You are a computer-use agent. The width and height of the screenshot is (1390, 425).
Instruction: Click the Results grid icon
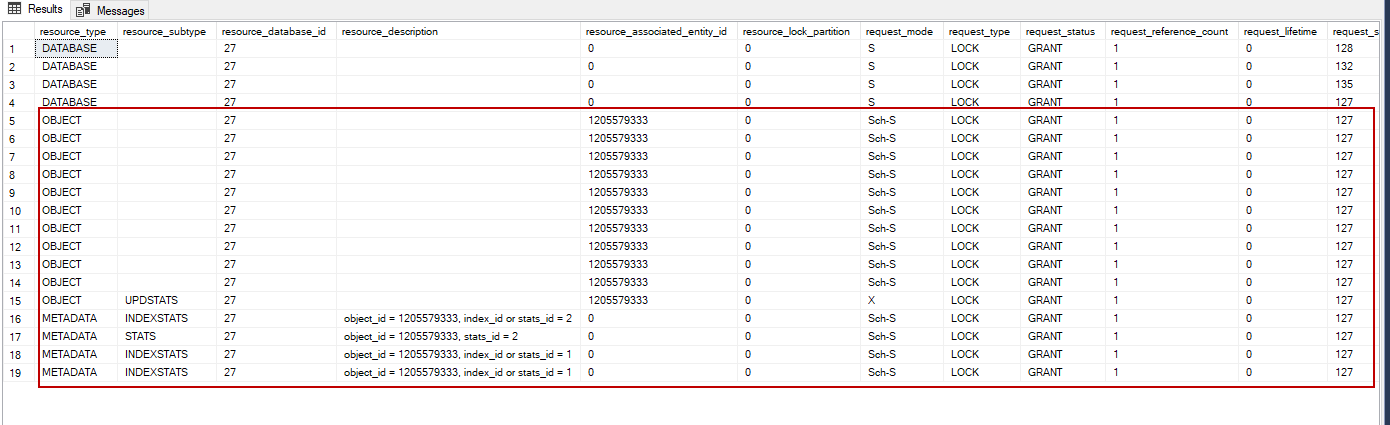coord(15,10)
